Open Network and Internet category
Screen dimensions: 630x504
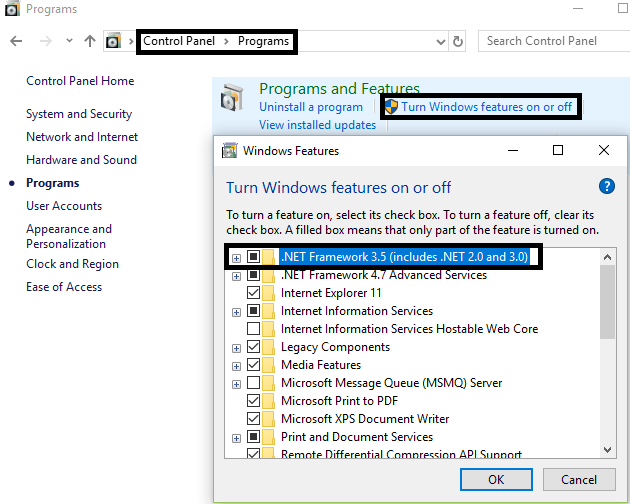[x=82, y=137]
